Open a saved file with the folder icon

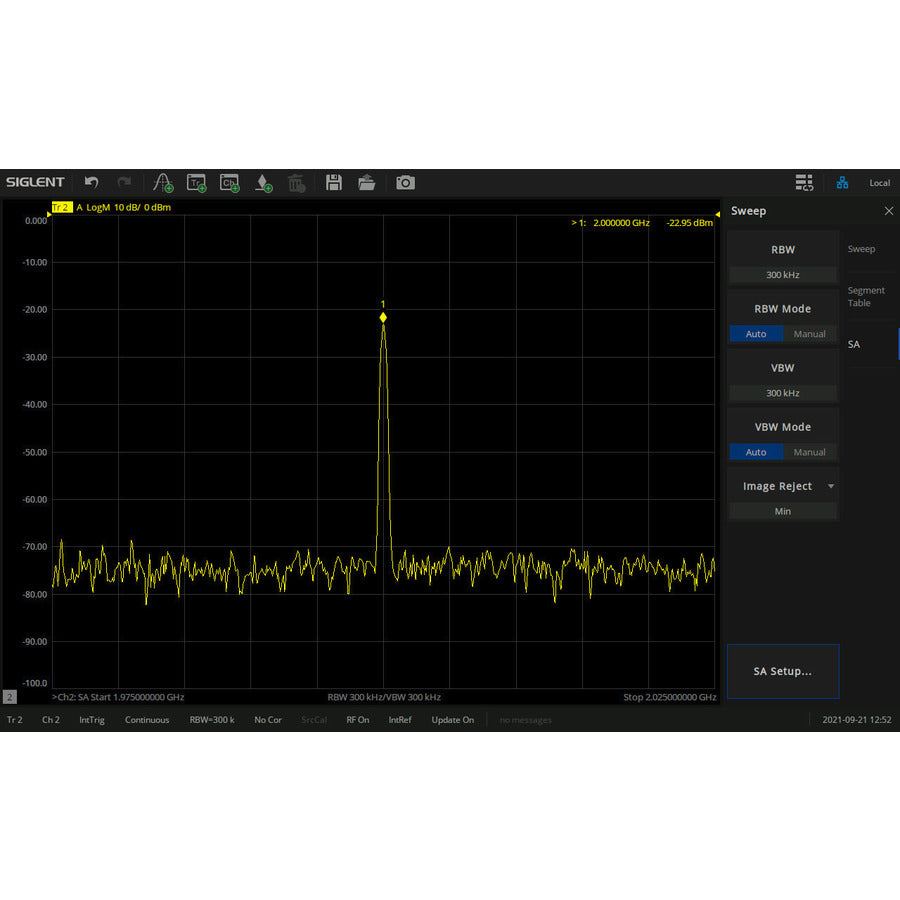pyautogui.click(x=367, y=183)
